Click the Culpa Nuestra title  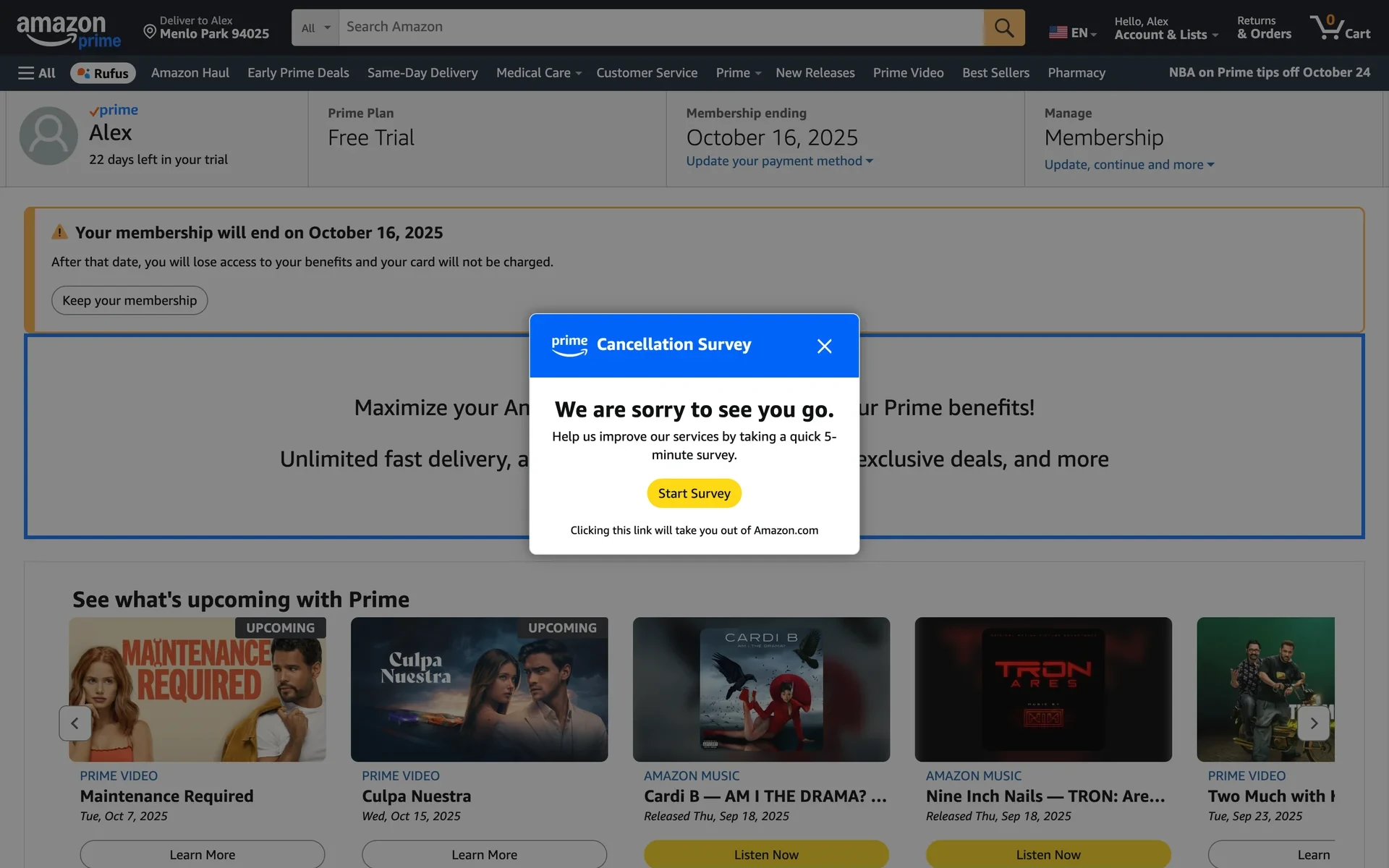pos(416,796)
